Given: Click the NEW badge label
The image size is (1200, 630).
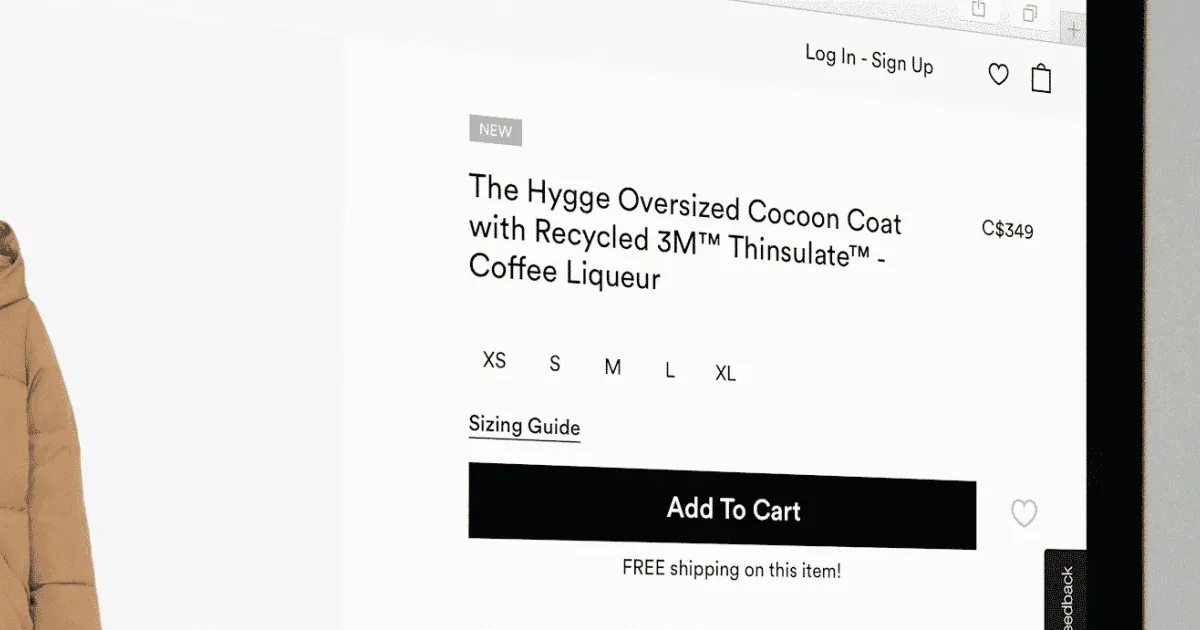Looking at the screenshot, I should coord(495,130).
